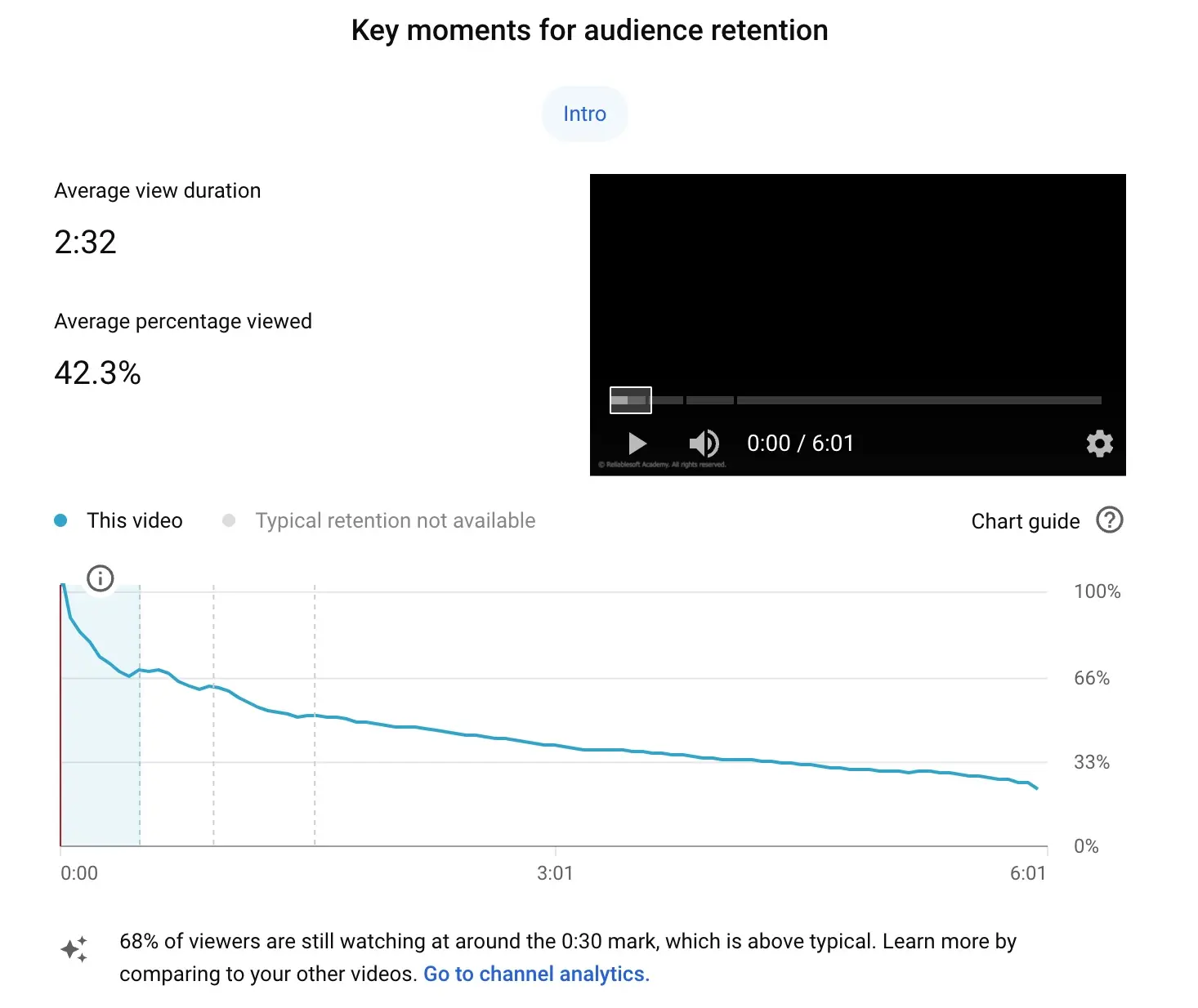Click the Average percentage viewed value 42.3%
This screenshot has width=1198, height=1008.
tap(97, 373)
